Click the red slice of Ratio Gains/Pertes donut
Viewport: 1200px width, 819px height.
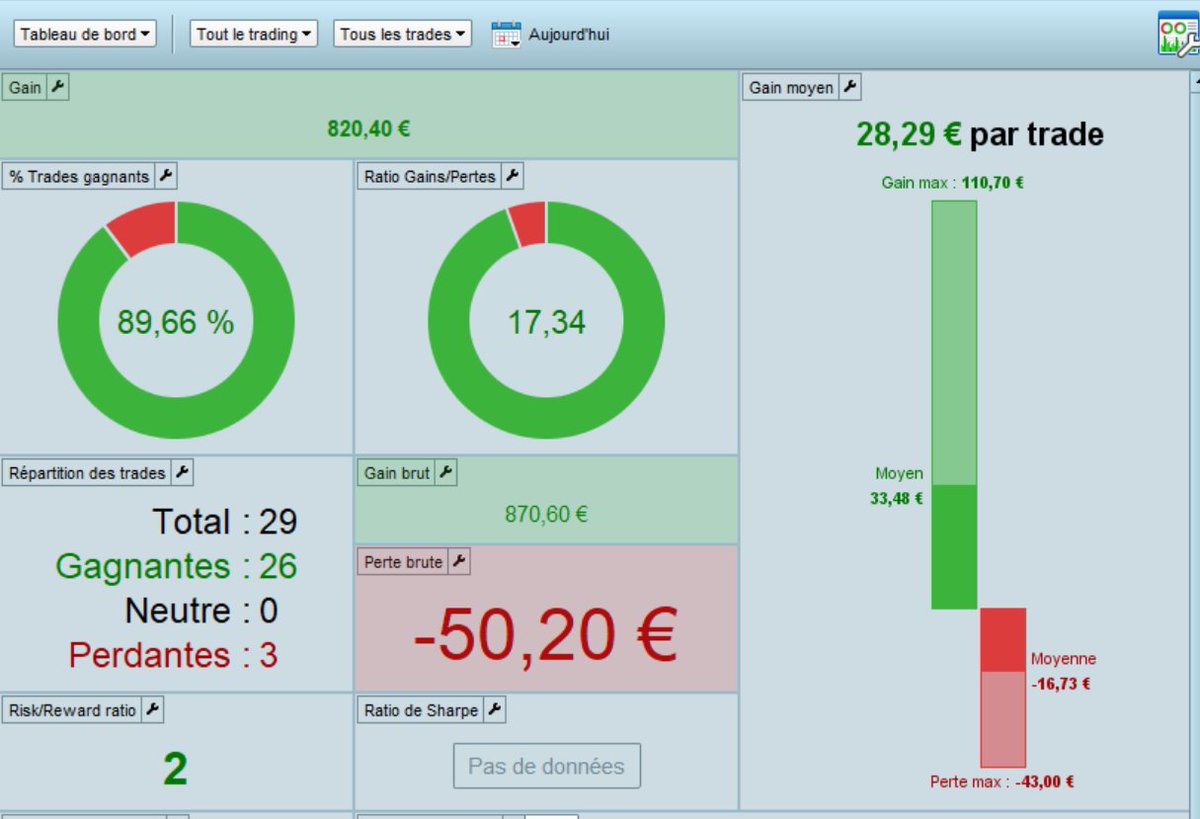(528, 223)
